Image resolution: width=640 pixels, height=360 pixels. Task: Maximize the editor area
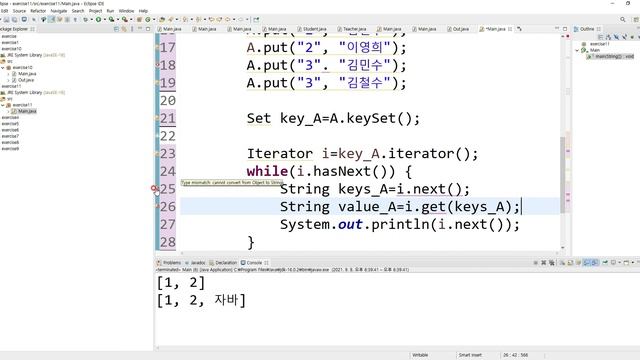565,29
